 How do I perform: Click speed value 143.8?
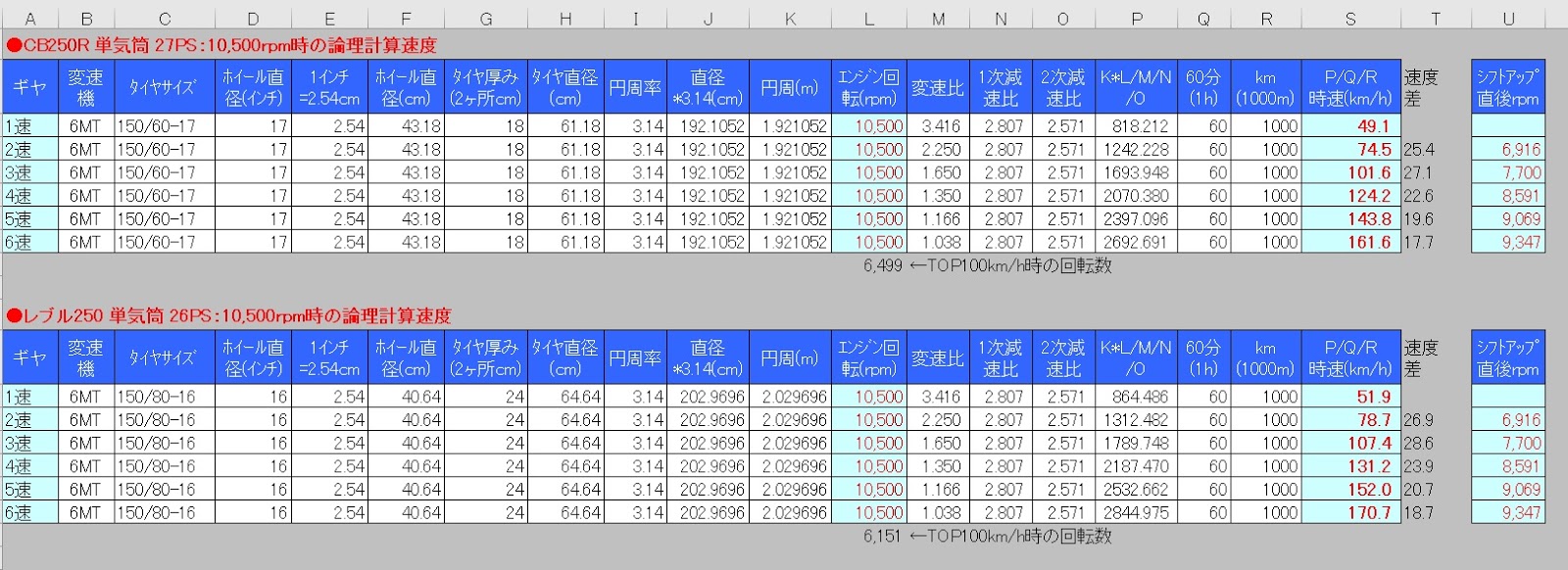pos(1350,219)
